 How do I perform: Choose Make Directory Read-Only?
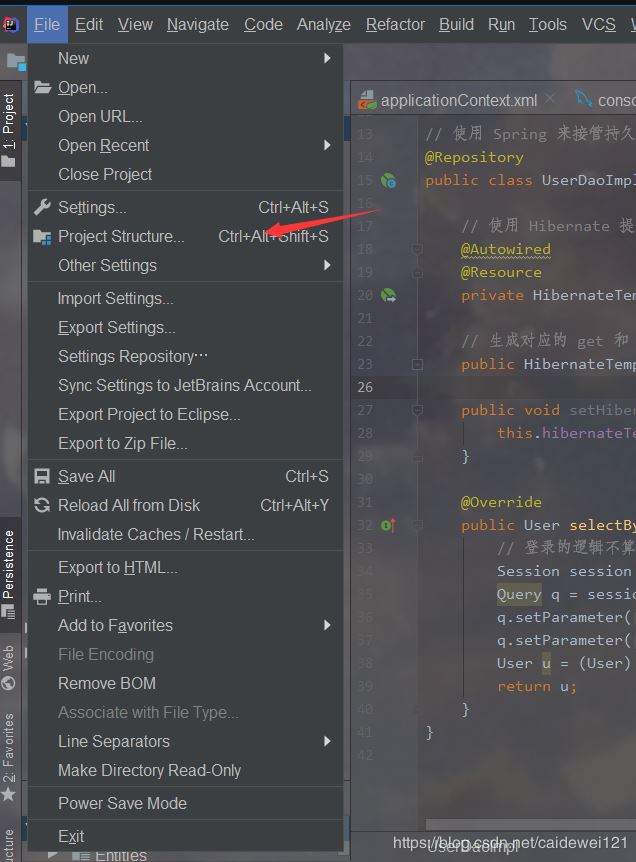[186, 770]
